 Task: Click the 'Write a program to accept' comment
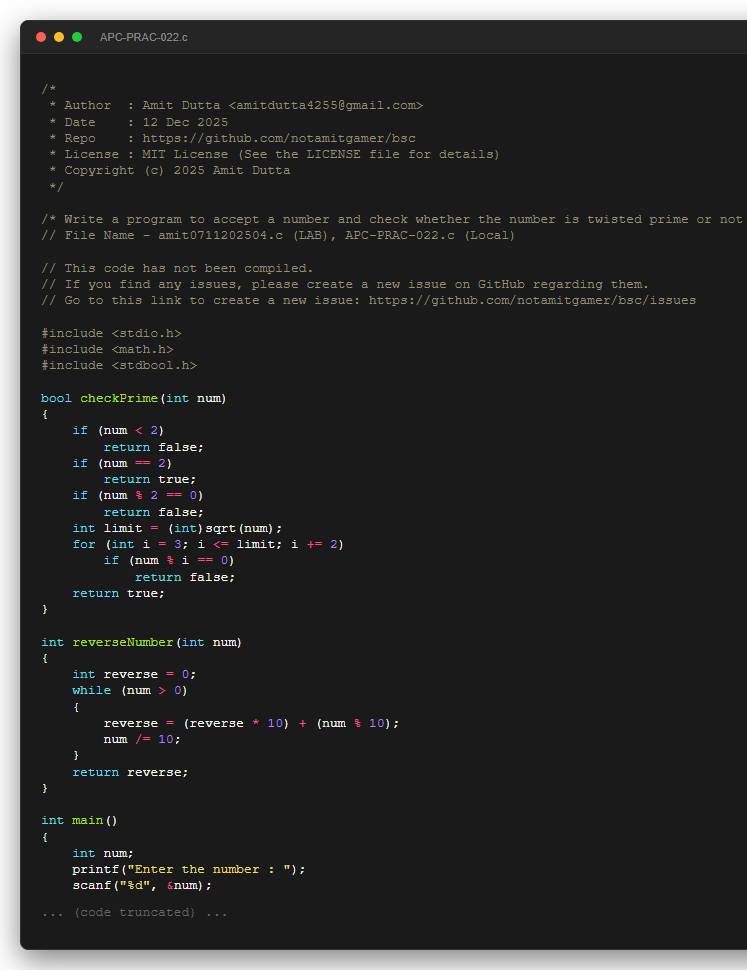click(x=392, y=219)
